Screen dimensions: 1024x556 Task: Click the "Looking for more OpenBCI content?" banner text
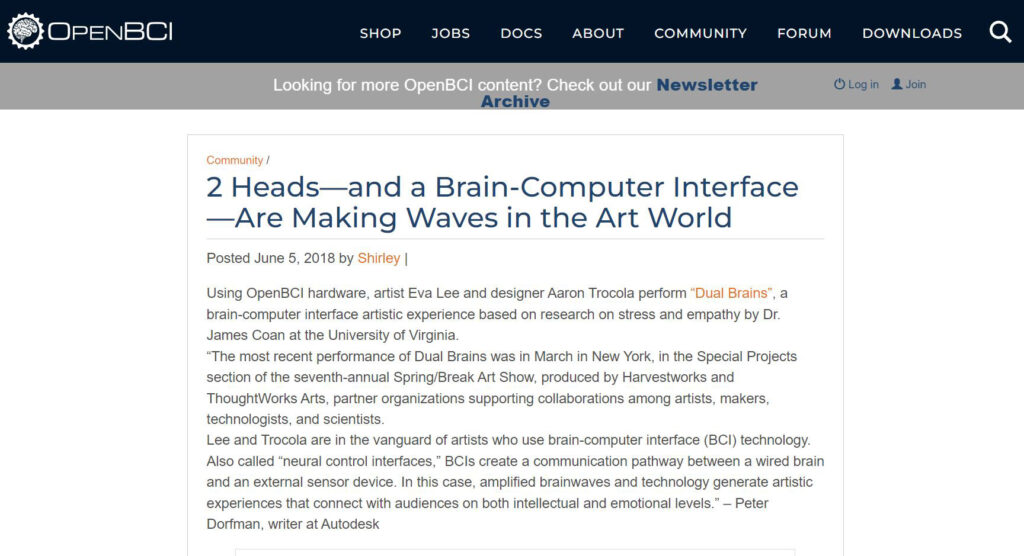pyautogui.click(x=462, y=86)
